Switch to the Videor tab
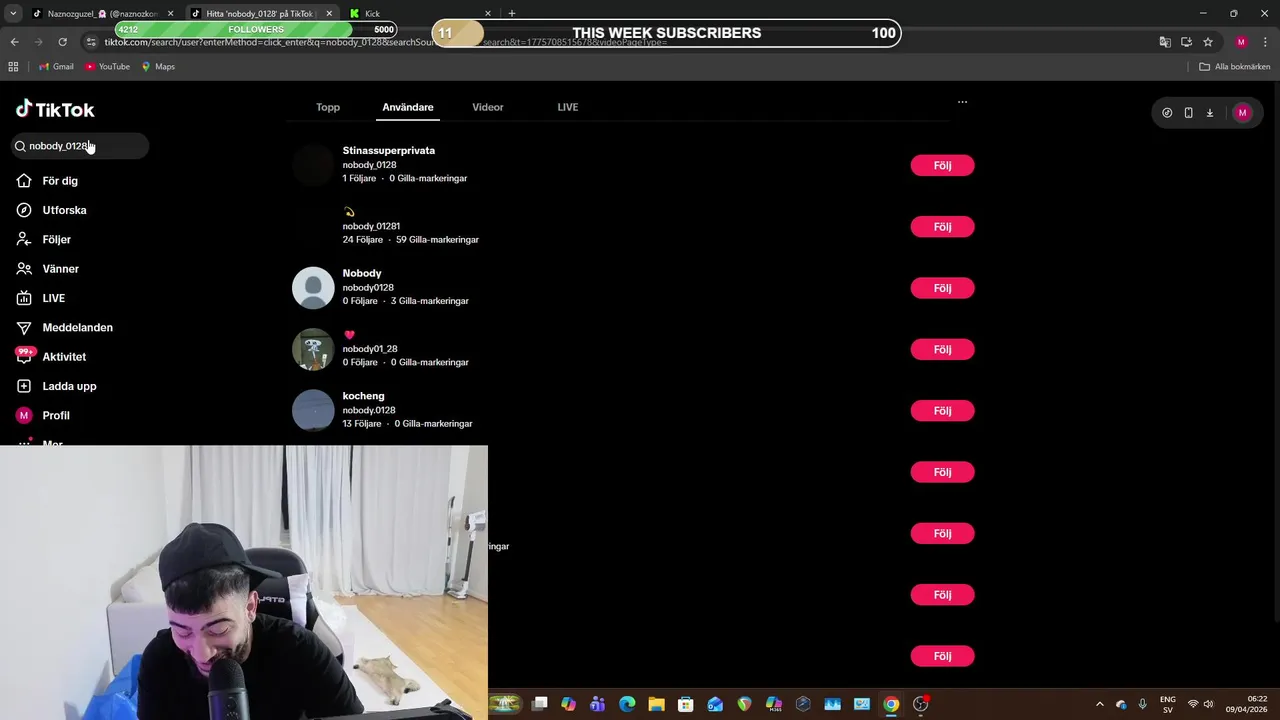 point(488,107)
